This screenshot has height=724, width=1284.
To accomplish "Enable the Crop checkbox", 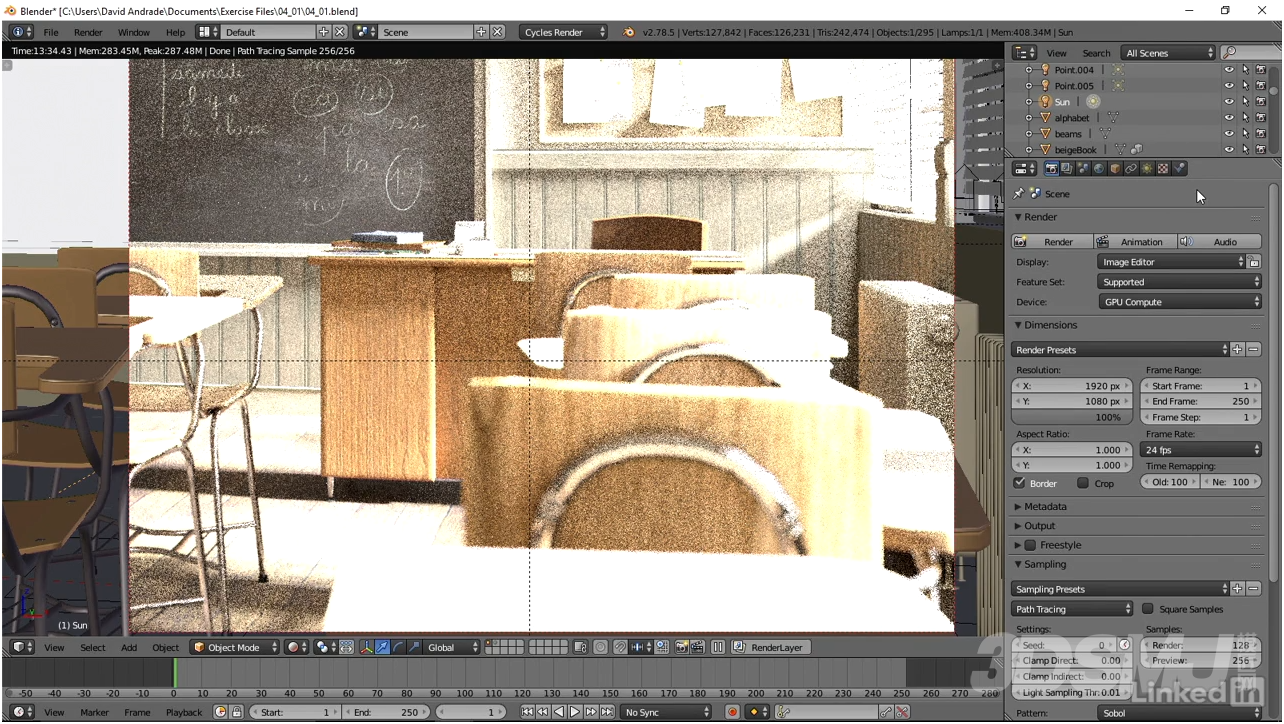I will pos(1083,483).
